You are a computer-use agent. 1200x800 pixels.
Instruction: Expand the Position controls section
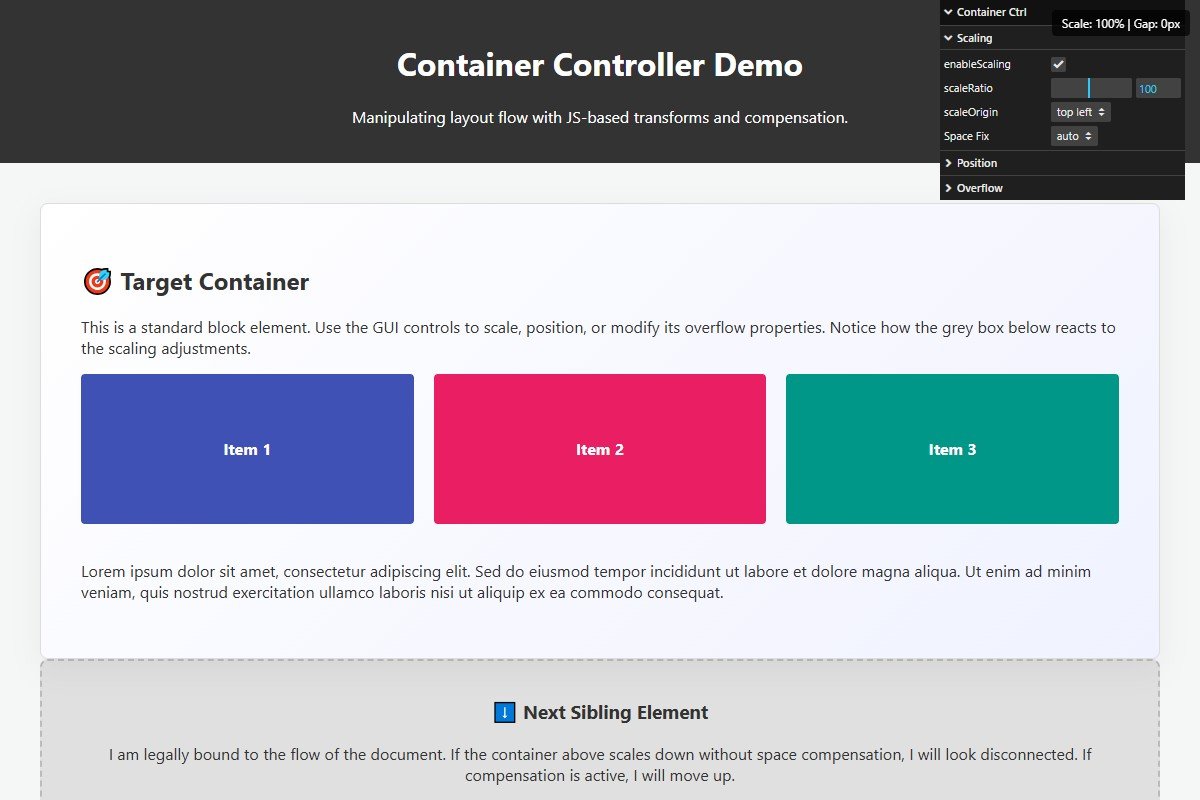click(976, 163)
